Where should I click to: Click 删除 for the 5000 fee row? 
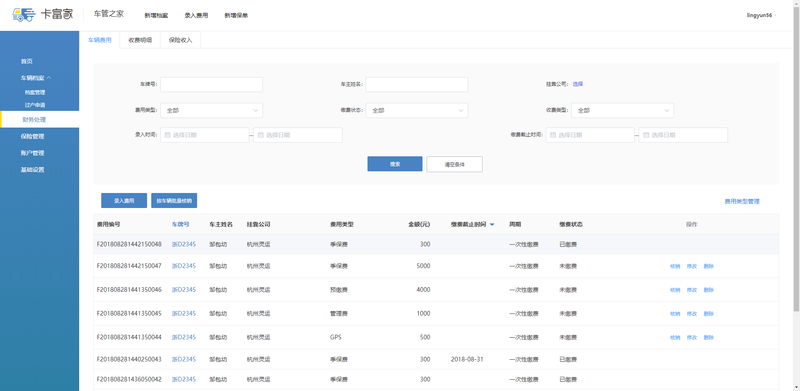point(708,266)
